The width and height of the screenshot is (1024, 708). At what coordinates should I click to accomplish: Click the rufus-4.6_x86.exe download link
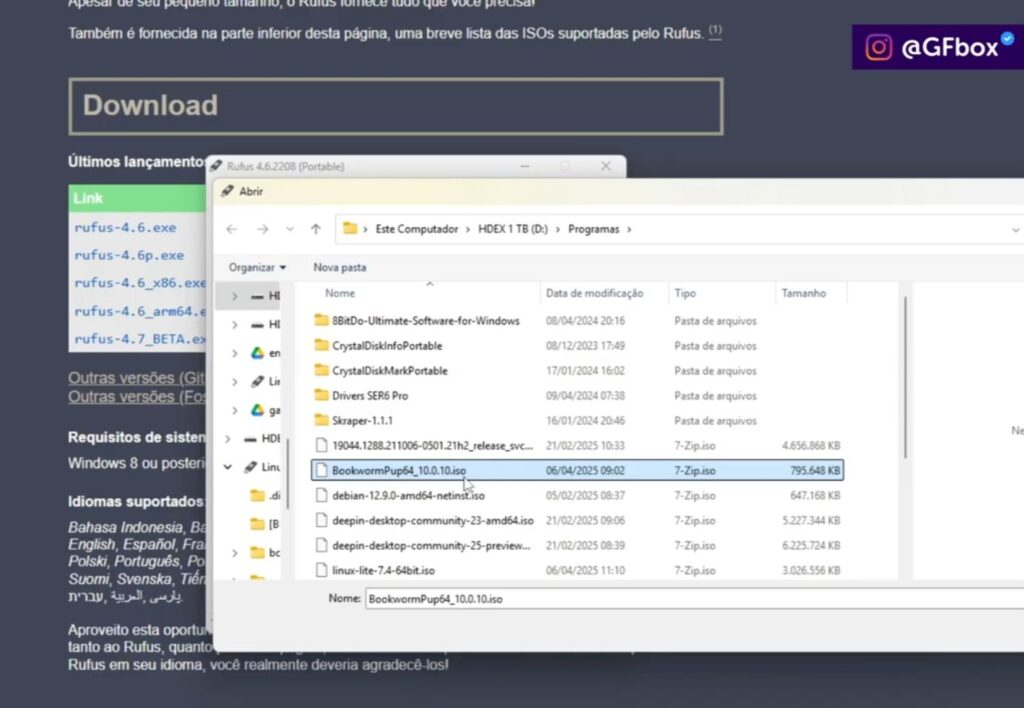[x=140, y=283]
